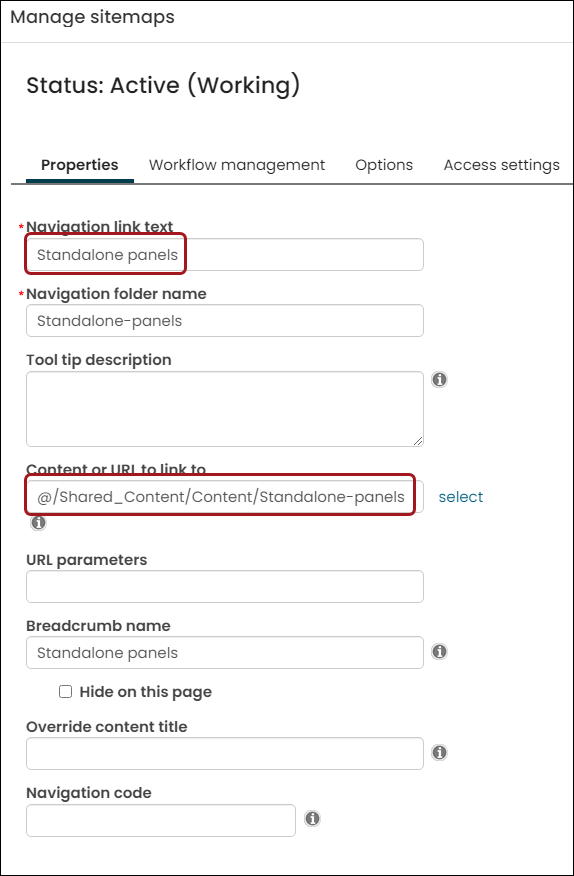Open the Workflow management tab

(x=237, y=165)
